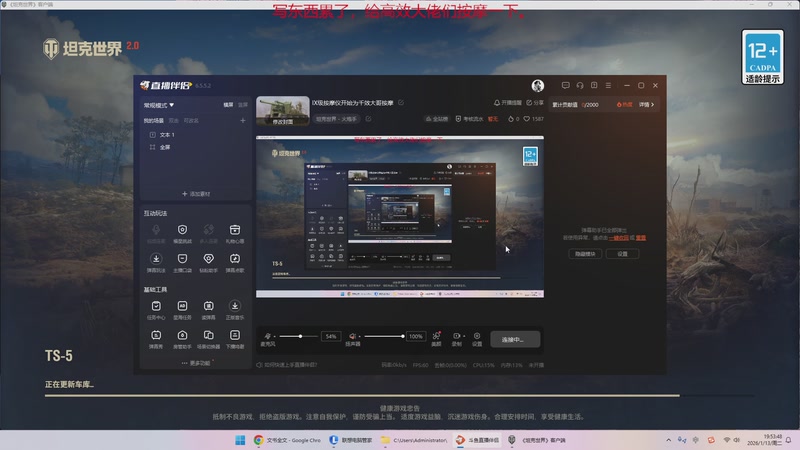Open the 常规模式 mode dropdown

(x=159, y=105)
